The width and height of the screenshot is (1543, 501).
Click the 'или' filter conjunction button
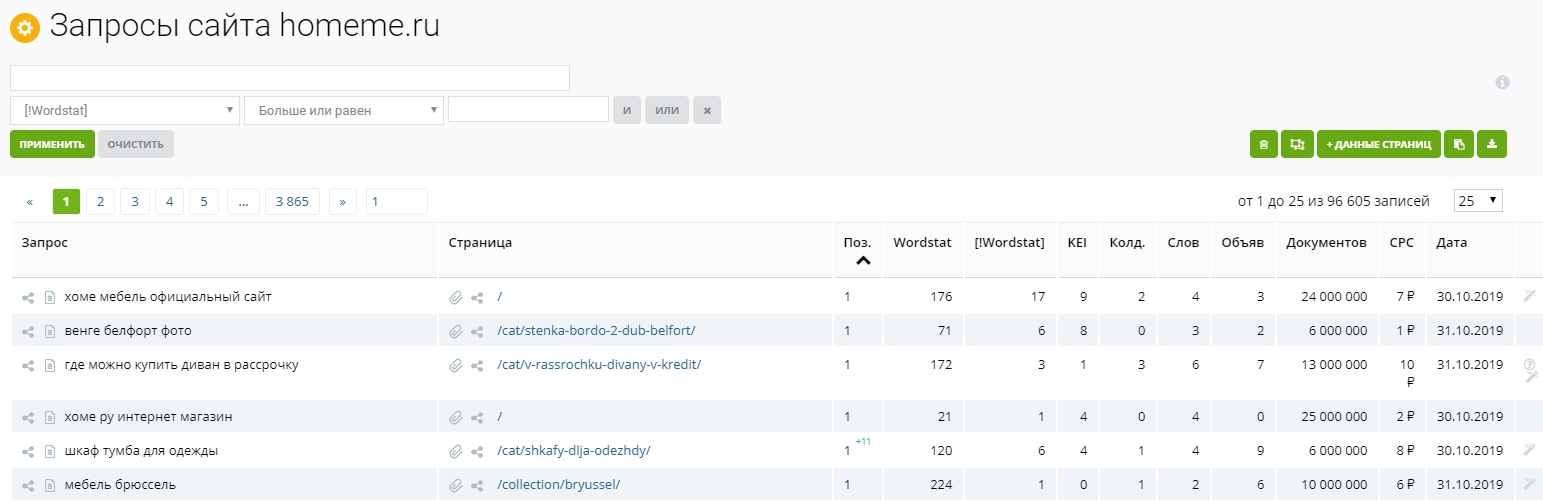pyautogui.click(x=667, y=110)
